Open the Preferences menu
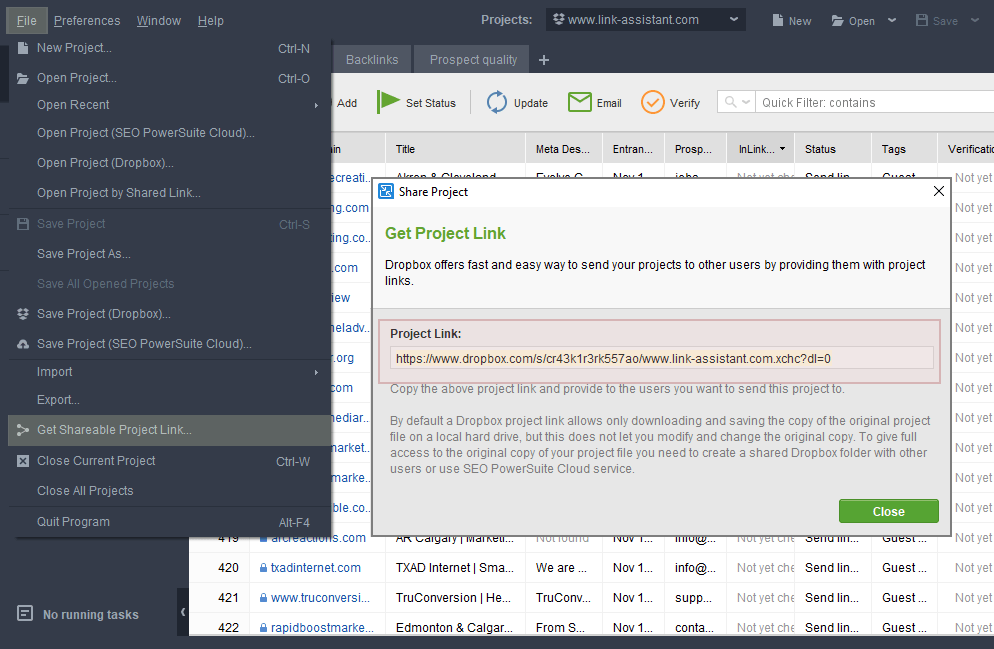 pyautogui.click(x=87, y=21)
